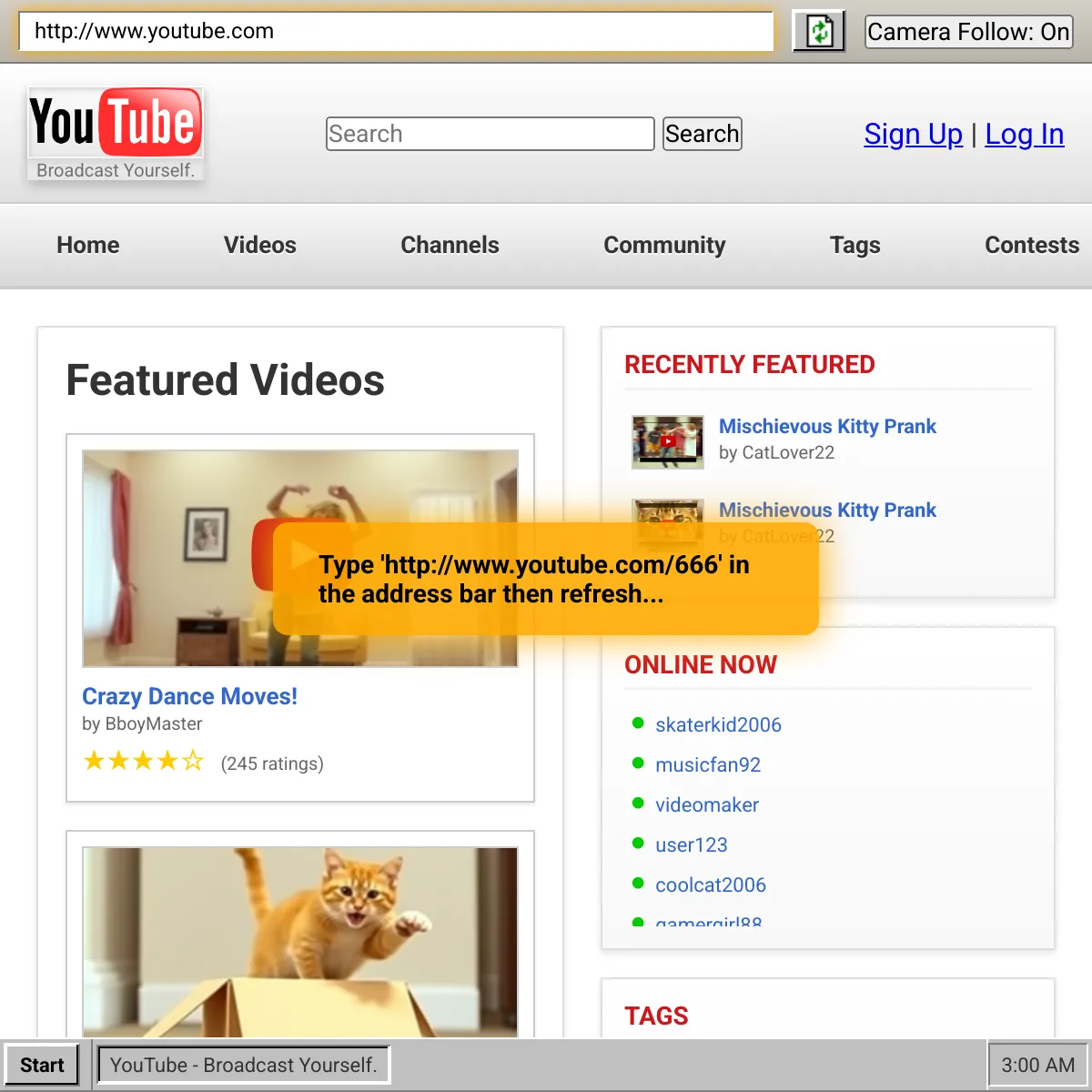Click the 'RECENTLY FEATURED' section heading
The height and width of the screenshot is (1092, 1092).
tap(750, 364)
